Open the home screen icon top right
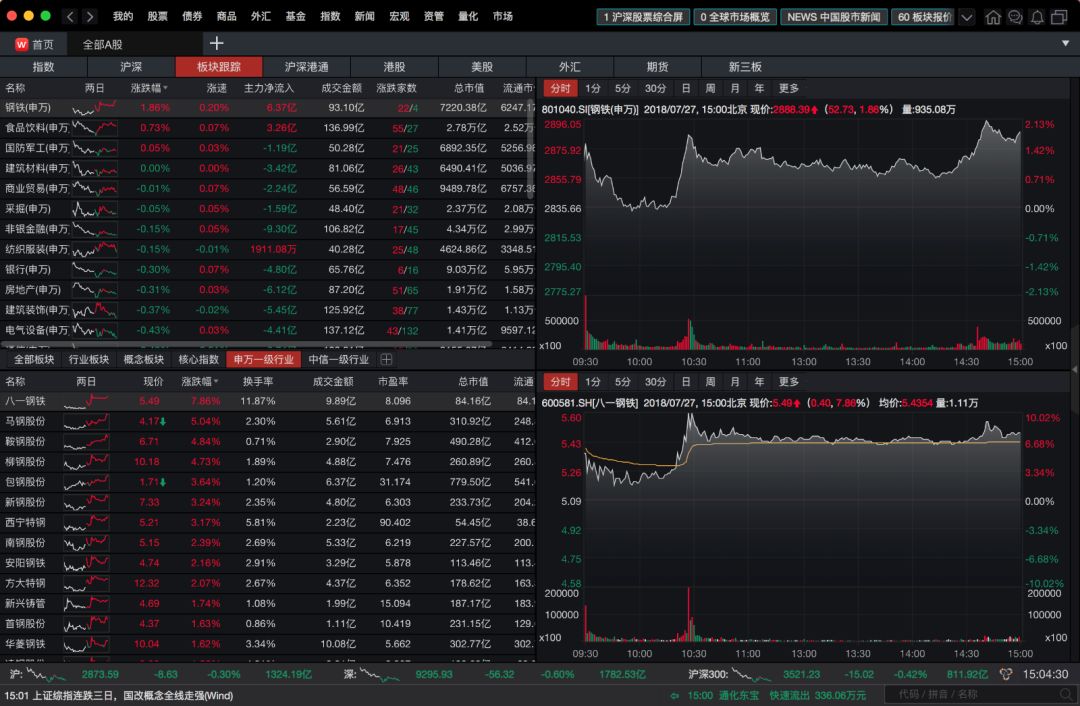The width and height of the screenshot is (1080, 706). pos(994,16)
